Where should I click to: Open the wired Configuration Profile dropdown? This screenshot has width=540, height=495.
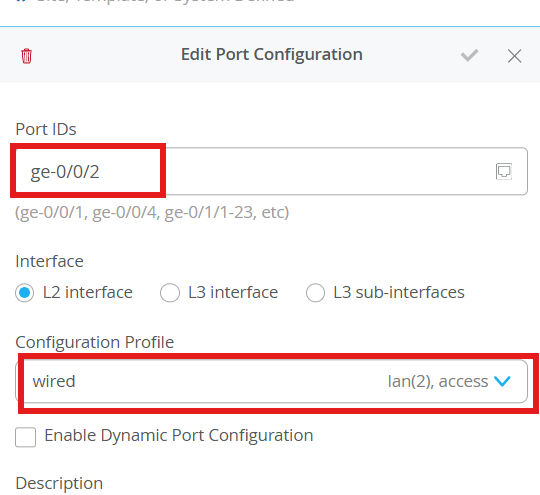coord(271,381)
